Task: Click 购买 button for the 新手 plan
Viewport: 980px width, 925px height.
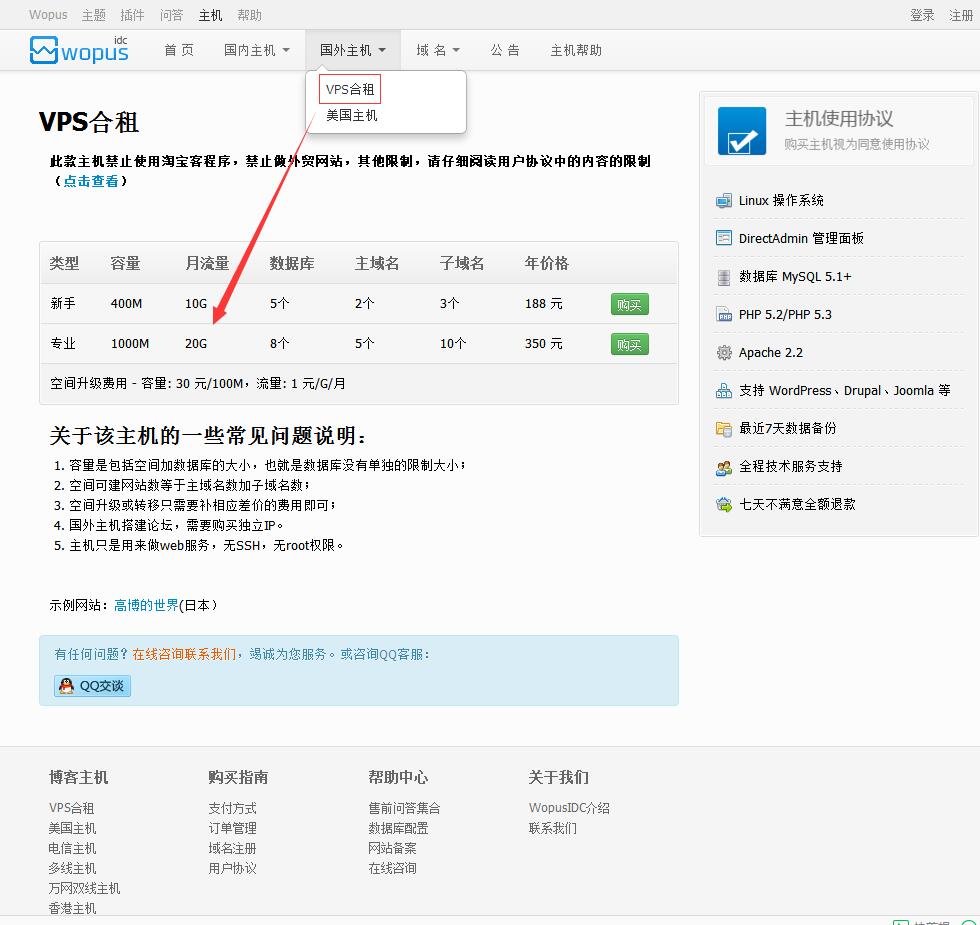Action: 629,303
